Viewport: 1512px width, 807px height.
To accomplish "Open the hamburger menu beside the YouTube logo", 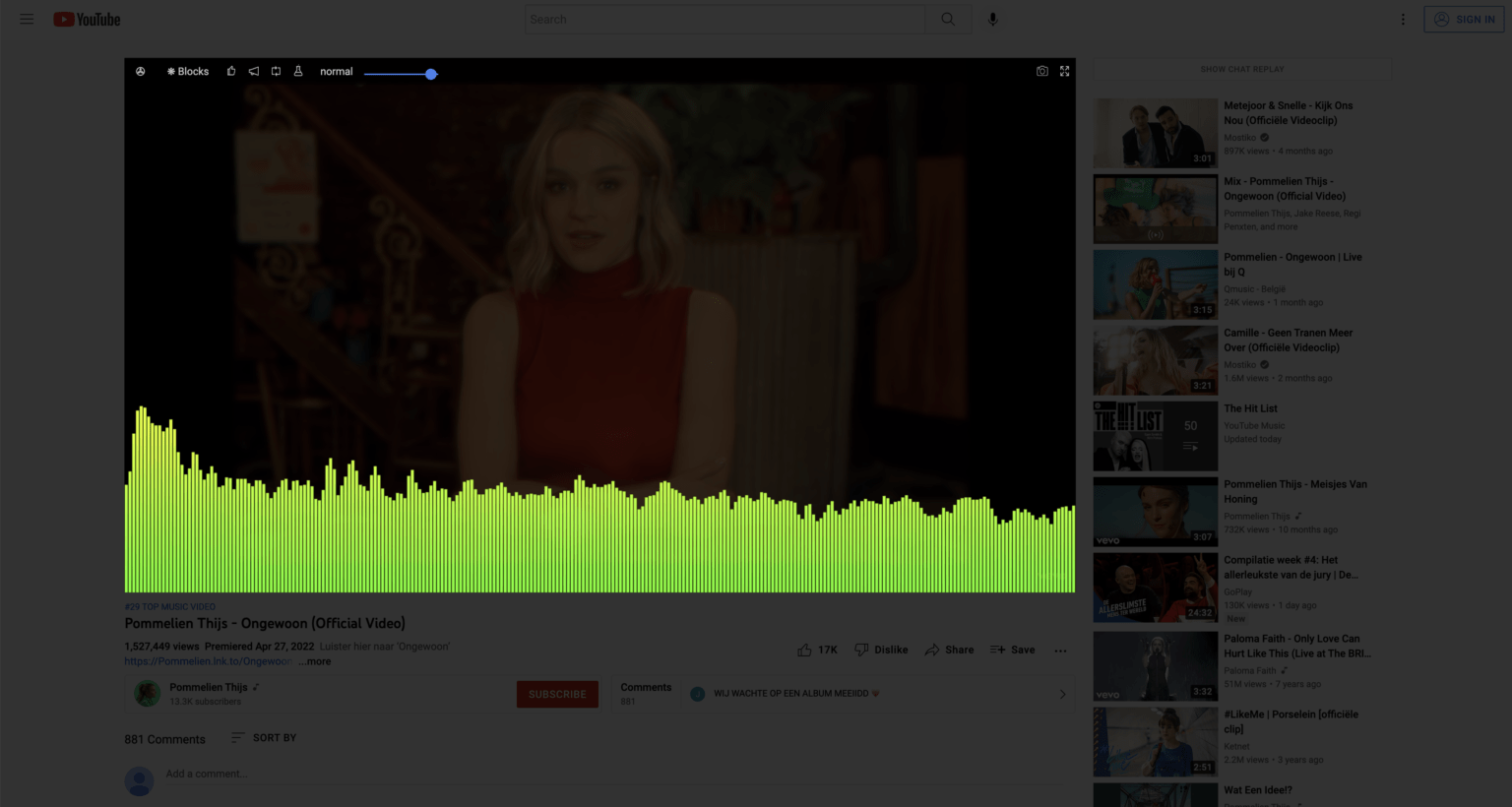I will tap(27, 19).
